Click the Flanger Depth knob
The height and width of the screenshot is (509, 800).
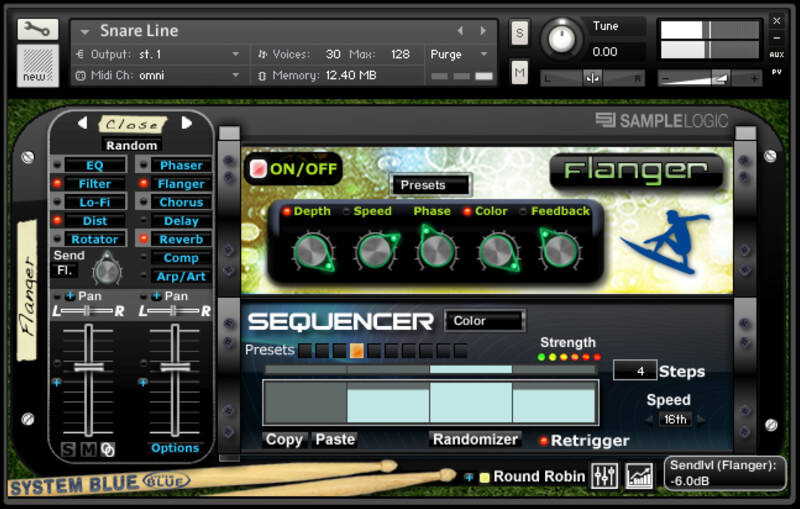312,251
